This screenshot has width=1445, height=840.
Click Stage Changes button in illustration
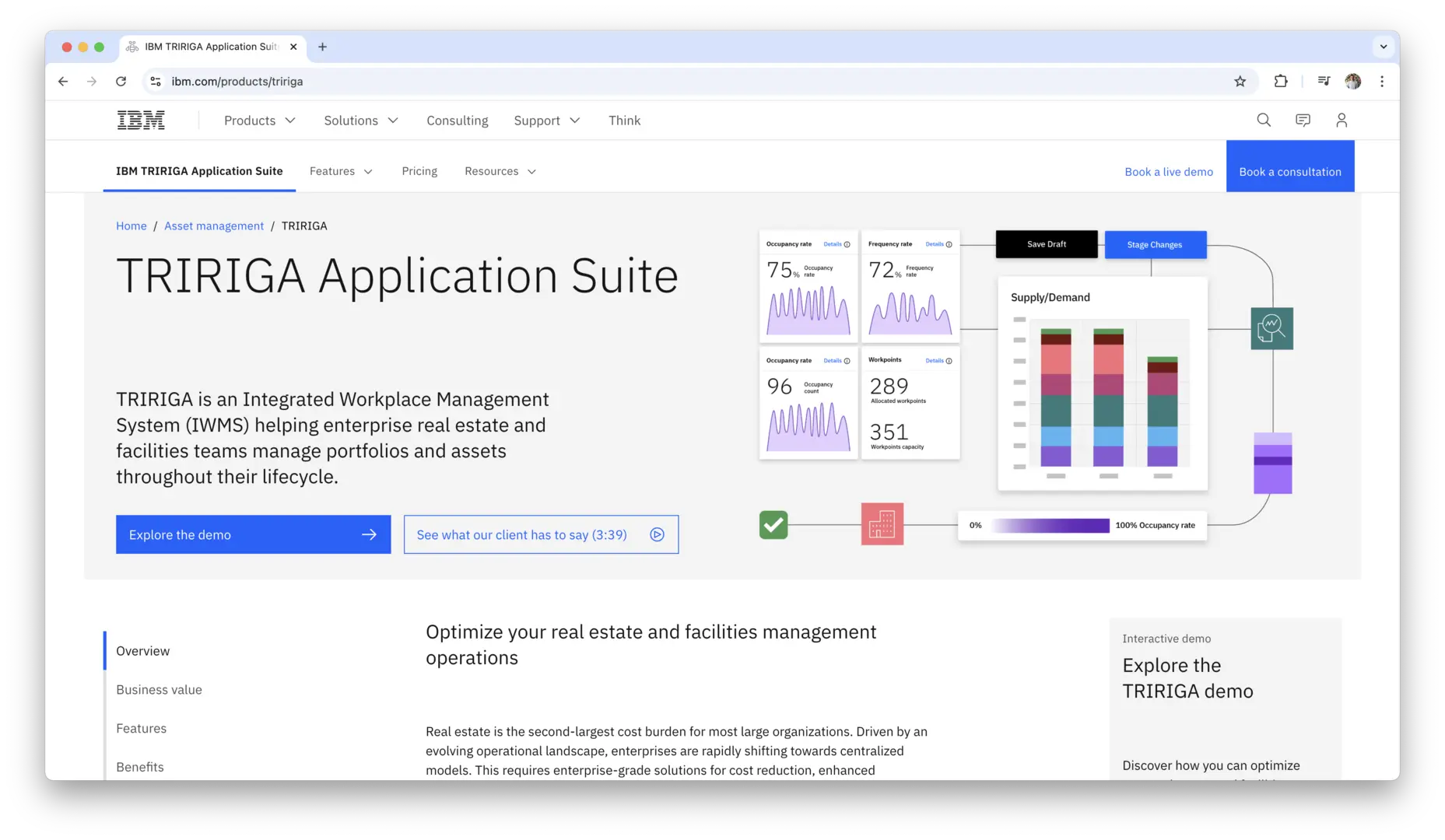point(1156,244)
